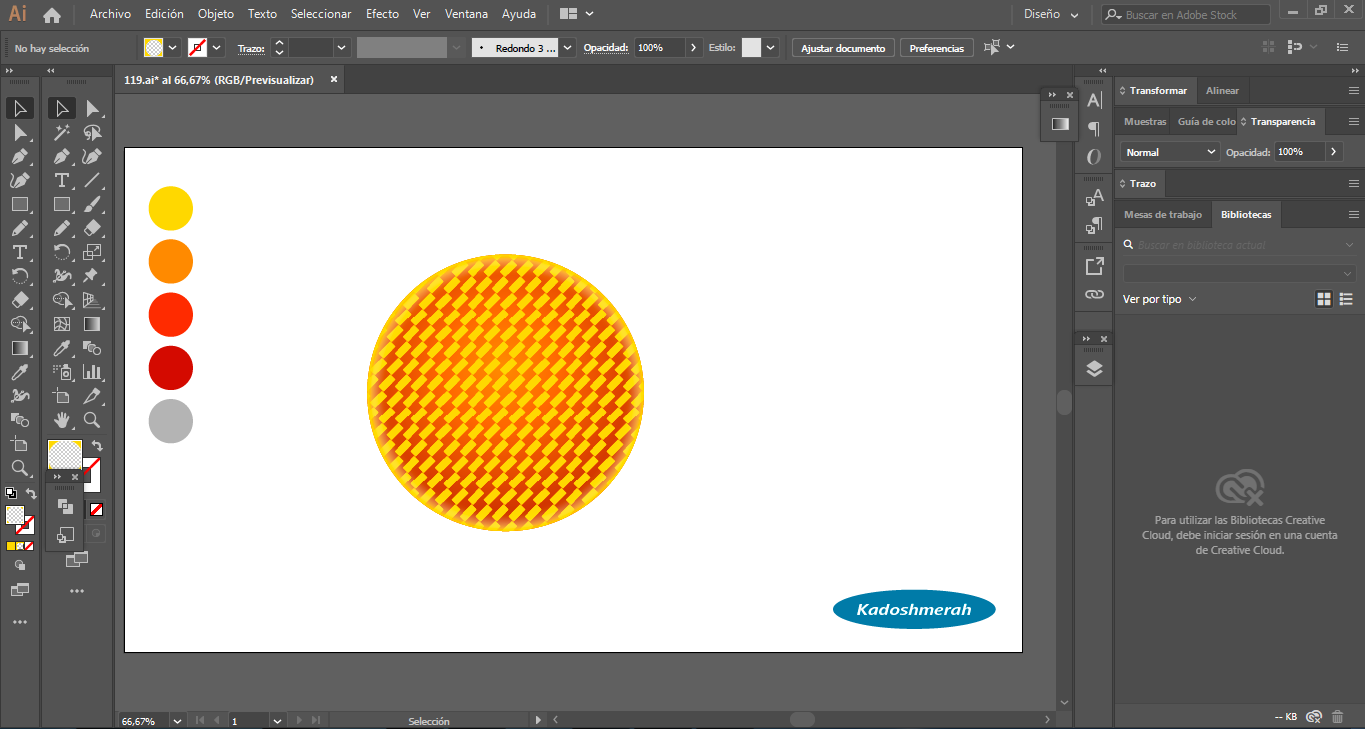Open the Objeto menu
This screenshot has height=729, width=1365.
(x=216, y=15)
